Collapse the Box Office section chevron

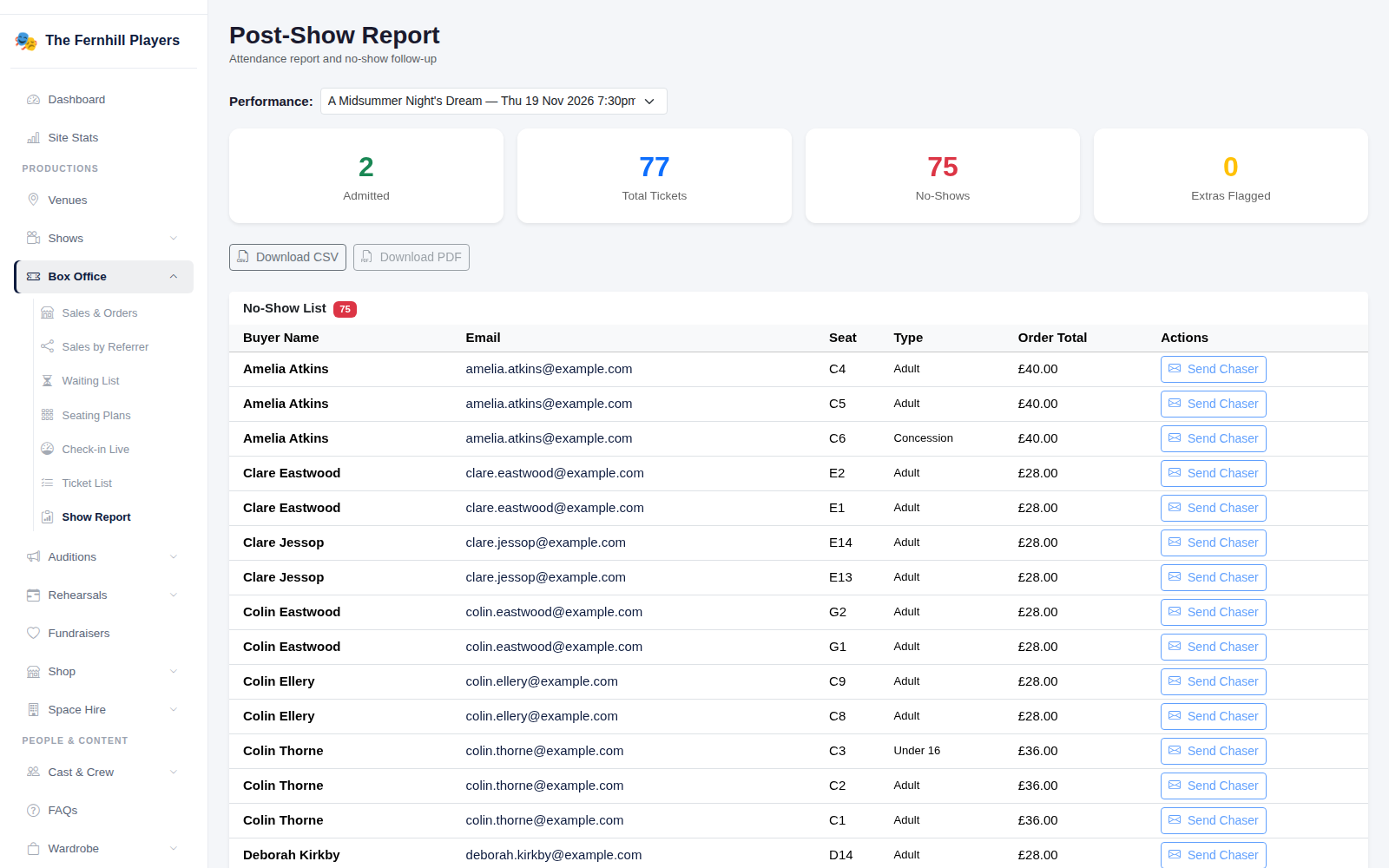tap(174, 277)
